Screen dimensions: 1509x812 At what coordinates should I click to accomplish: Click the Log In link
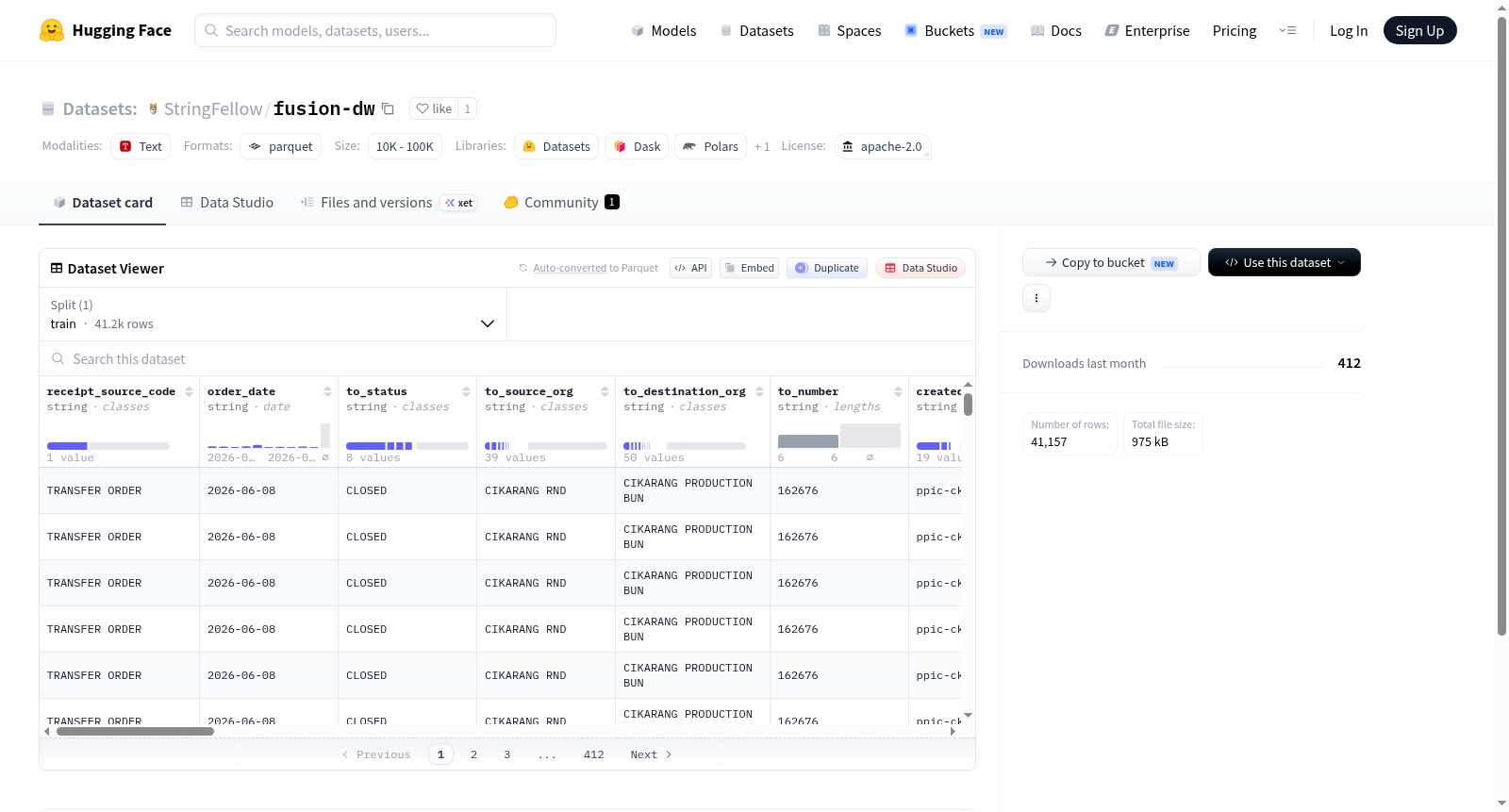click(x=1349, y=30)
